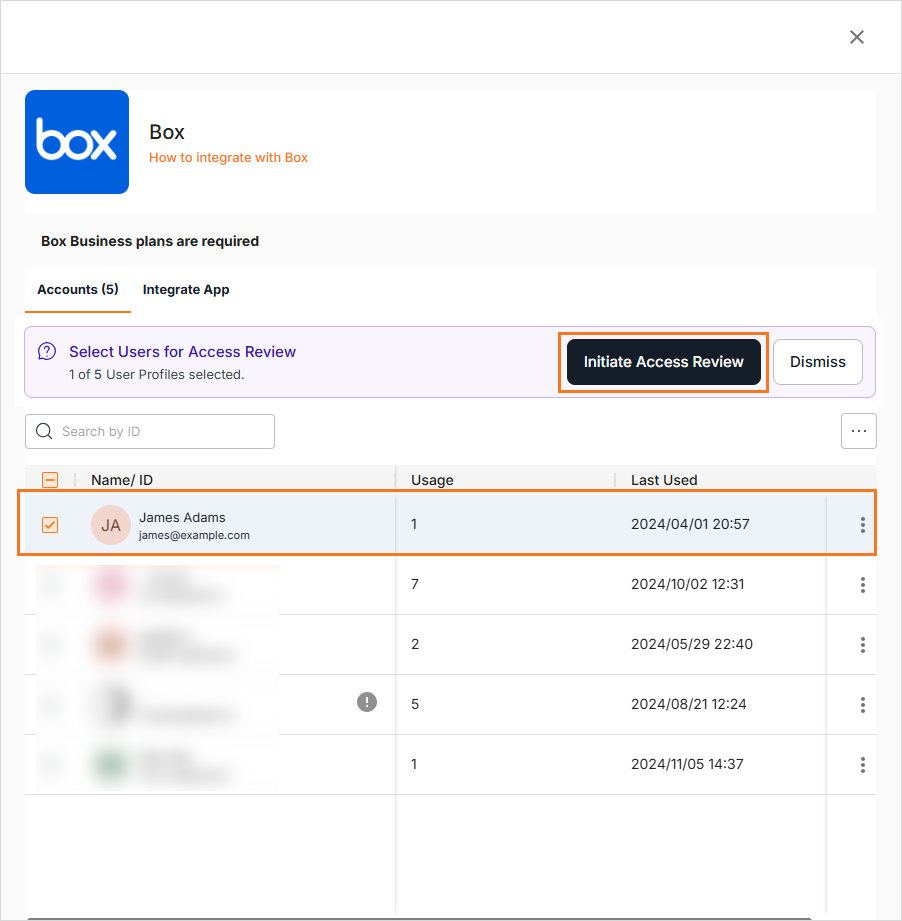The image size is (902, 921).
Task: Dismiss the access review banner
Action: click(817, 362)
